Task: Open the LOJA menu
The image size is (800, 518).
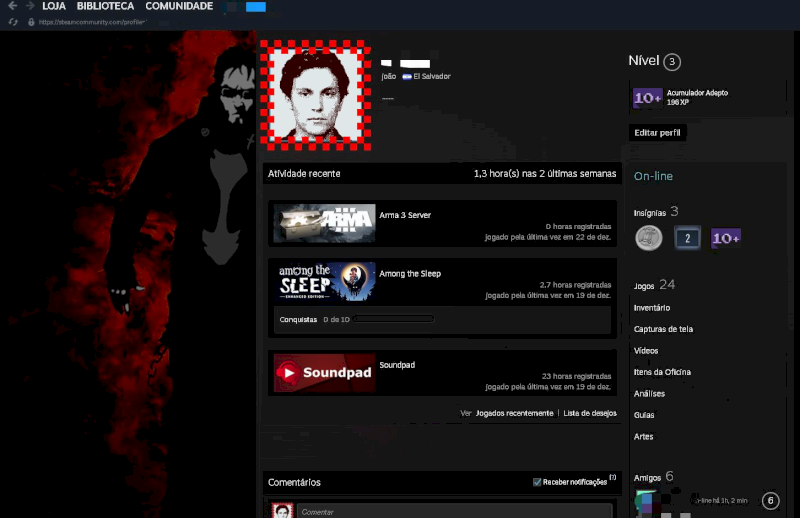Action: click(54, 6)
